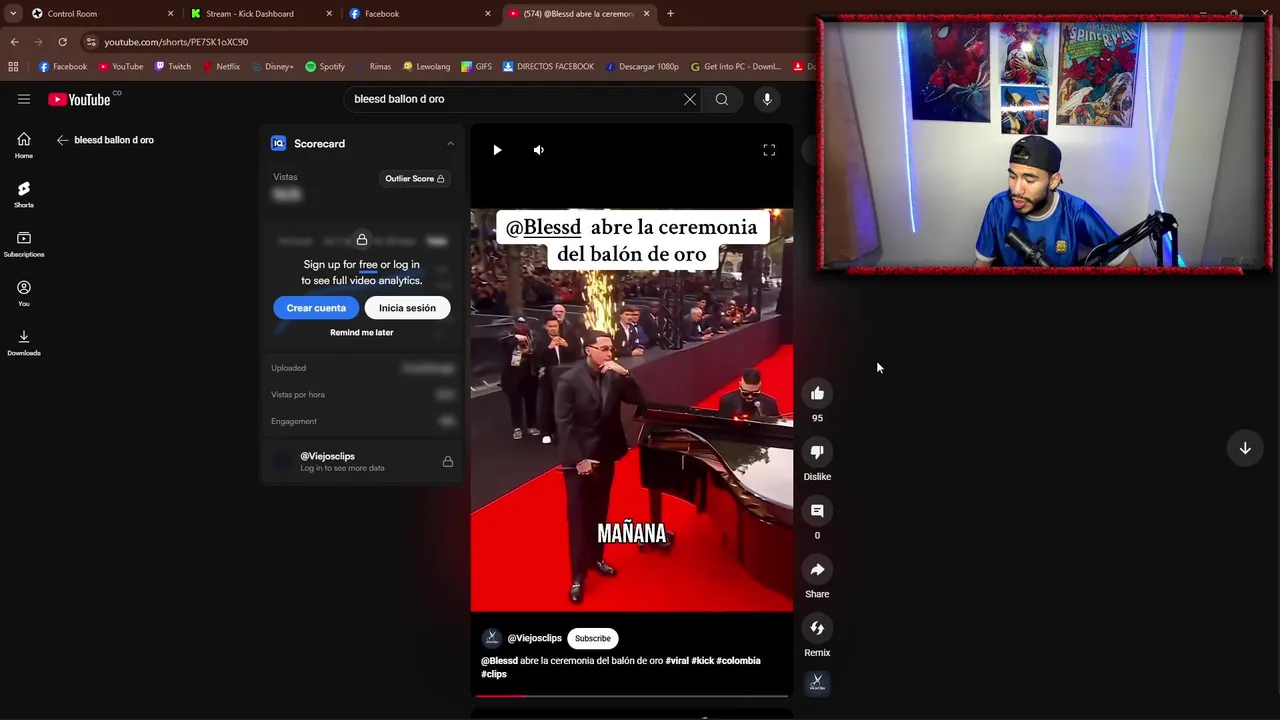Open @Viejosclips channel name under the video
Screen dimensions: 1280x720
click(x=534, y=638)
